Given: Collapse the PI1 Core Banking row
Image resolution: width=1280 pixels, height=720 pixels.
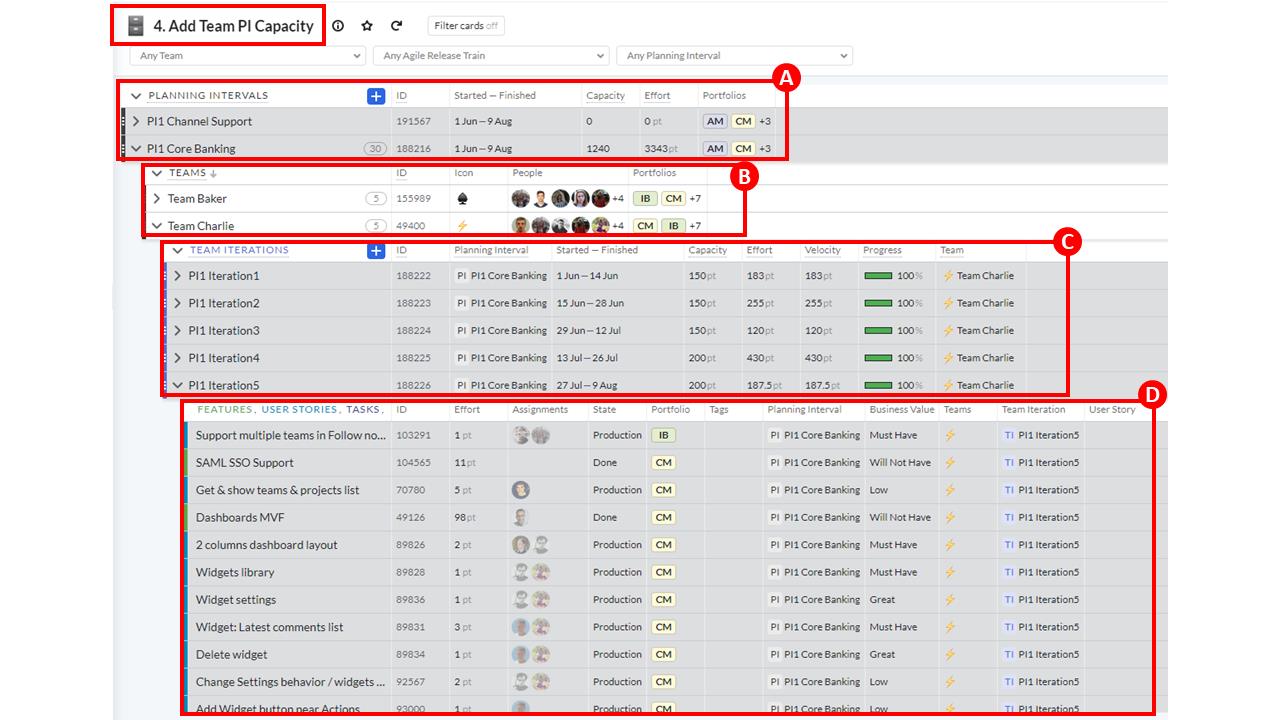Looking at the screenshot, I should [x=136, y=148].
